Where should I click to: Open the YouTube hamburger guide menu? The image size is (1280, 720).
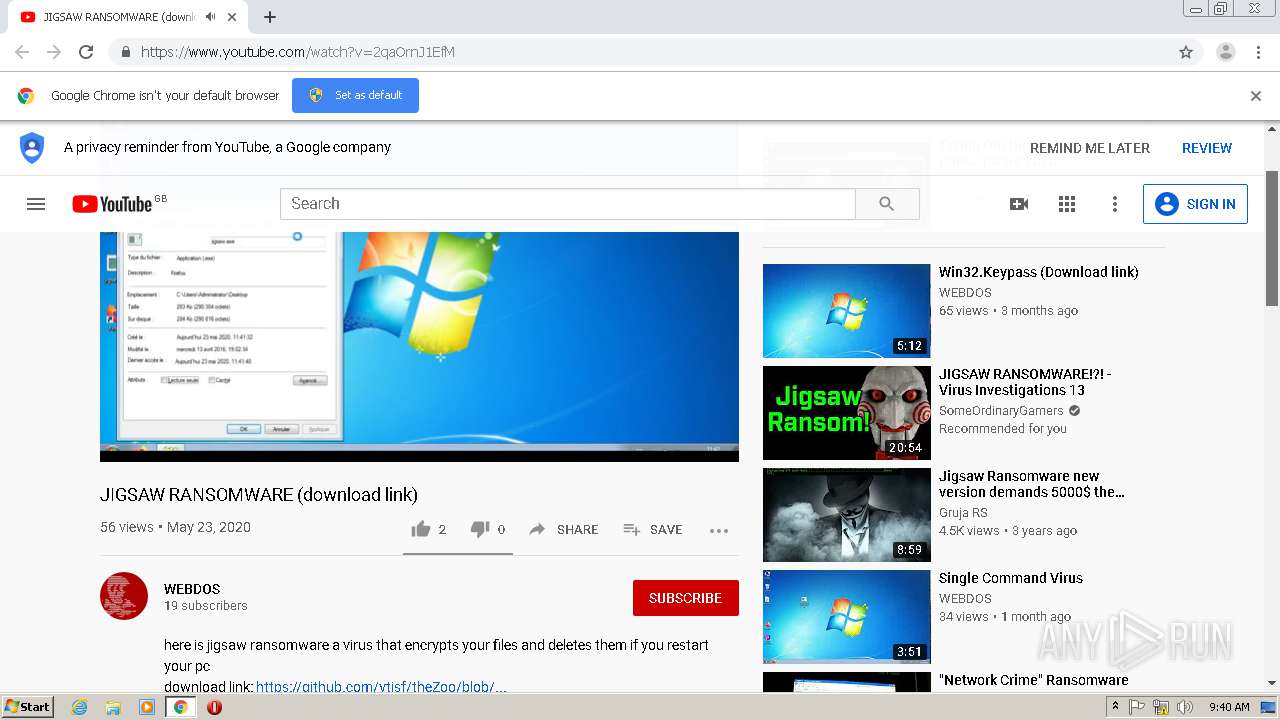[36, 204]
